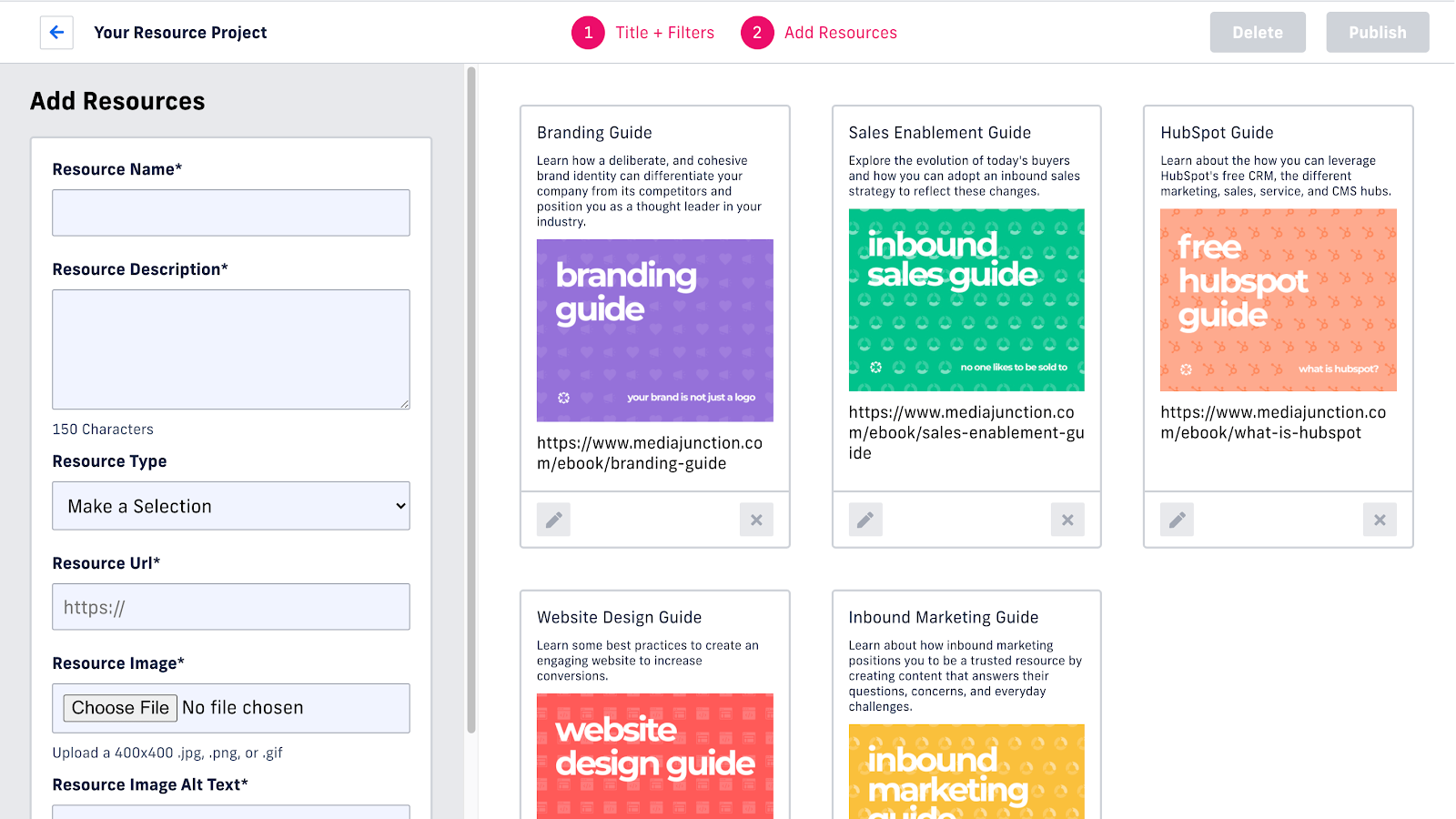Click Choose File for Resource Image
This screenshot has height=819, width=1456.
coord(120,708)
